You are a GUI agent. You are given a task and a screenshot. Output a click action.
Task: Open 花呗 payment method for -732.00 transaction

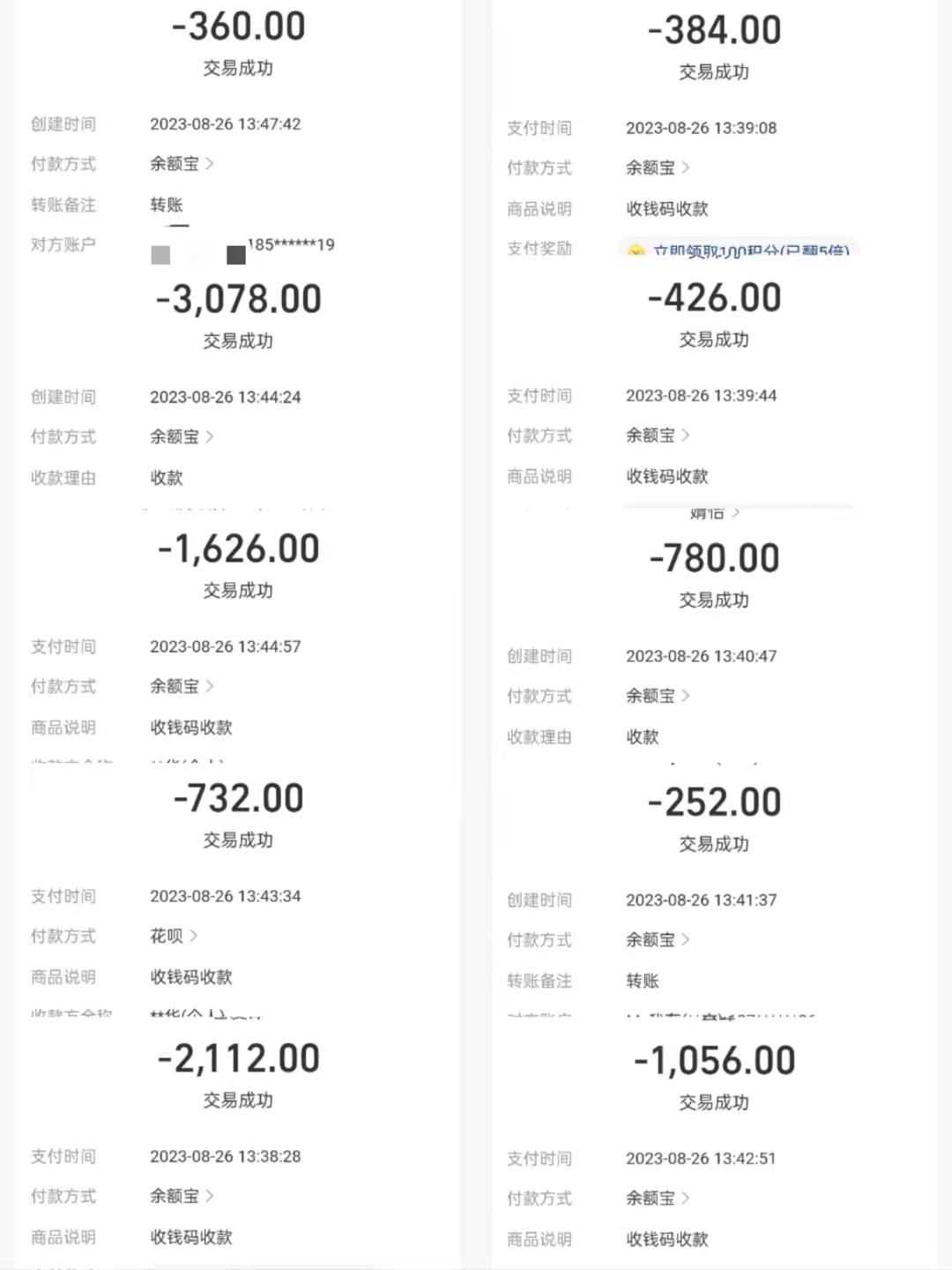[x=174, y=936]
